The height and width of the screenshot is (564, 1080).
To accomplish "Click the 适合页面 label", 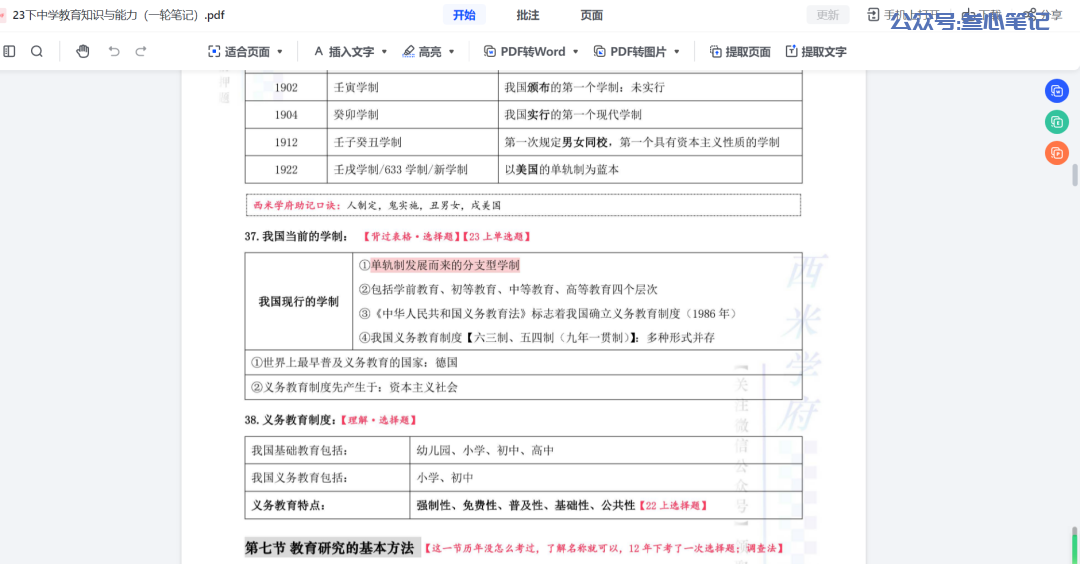I will click(x=247, y=52).
